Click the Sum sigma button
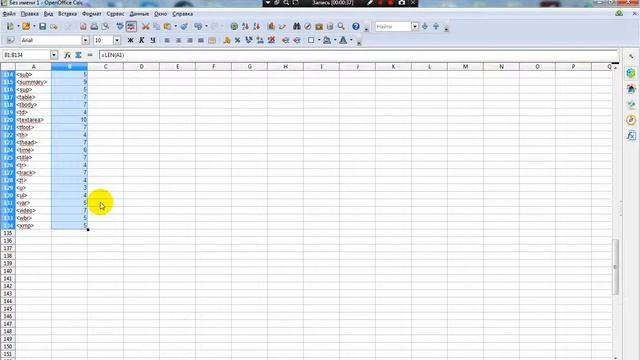The width and height of the screenshot is (640, 360). pyautogui.click(x=78, y=55)
